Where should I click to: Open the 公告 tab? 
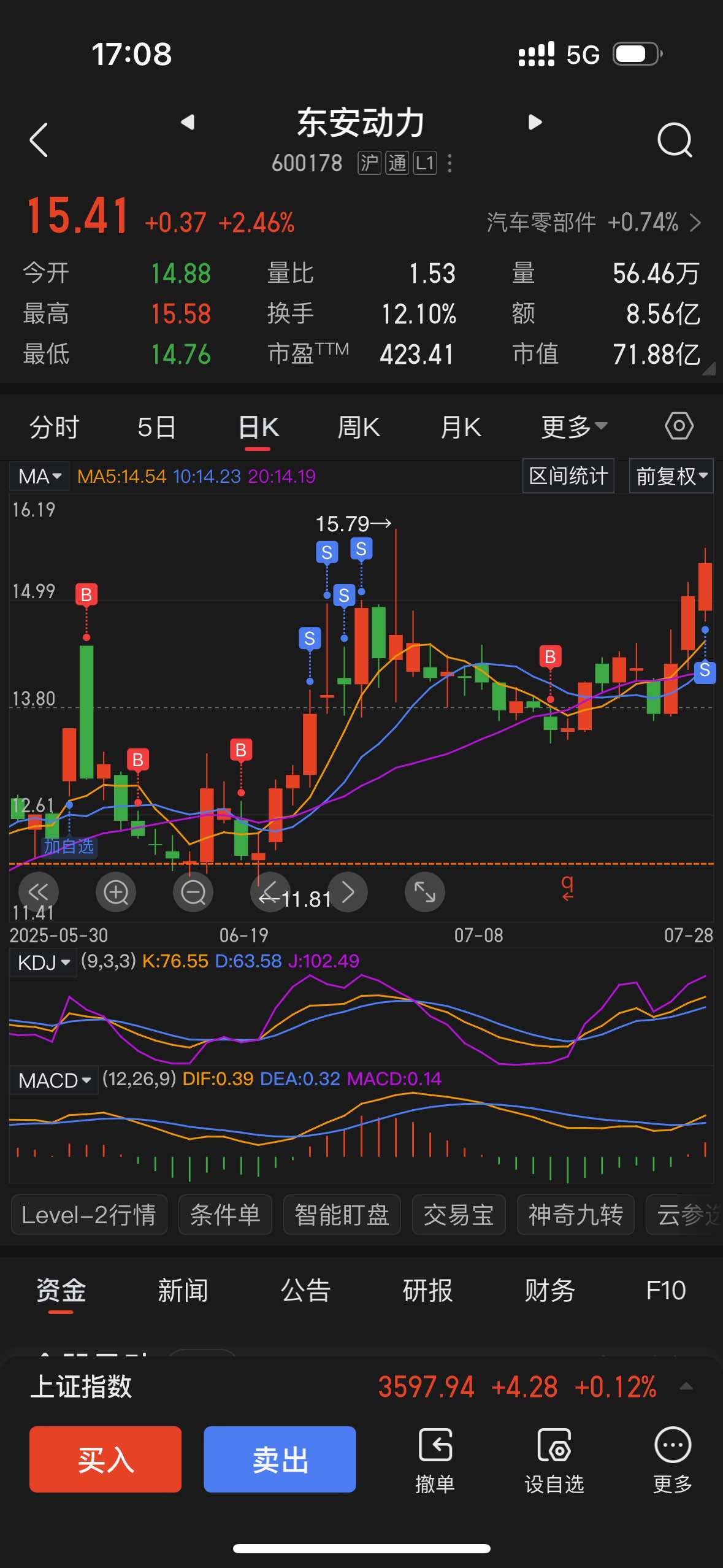(305, 1290)
